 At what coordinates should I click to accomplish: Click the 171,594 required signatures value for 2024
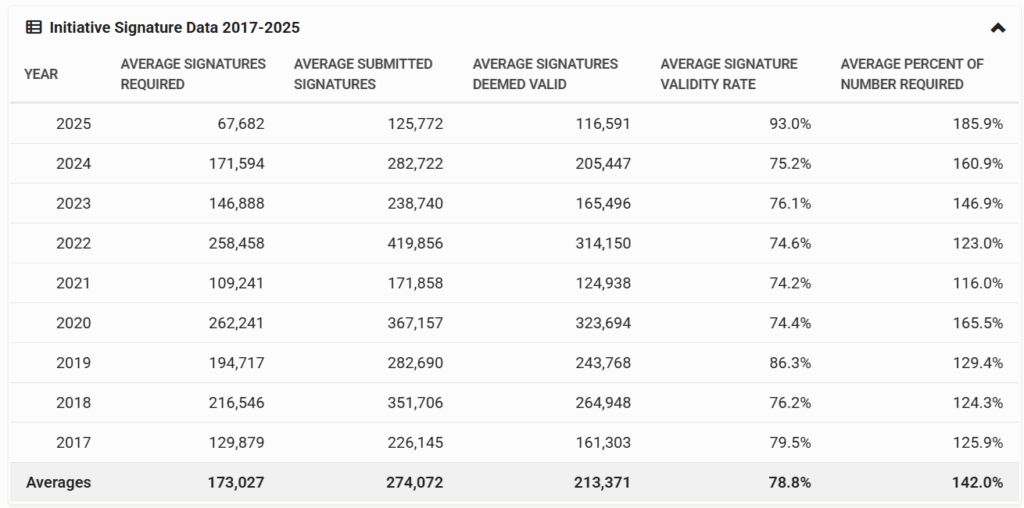pyautogui.click(x=232, y=163)
